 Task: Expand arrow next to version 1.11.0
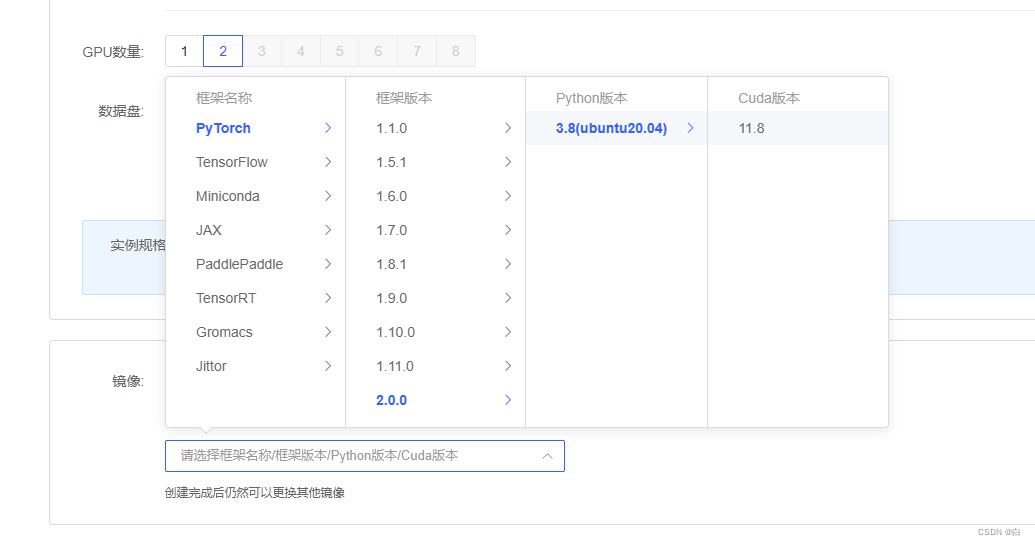[x=508, y=366]
